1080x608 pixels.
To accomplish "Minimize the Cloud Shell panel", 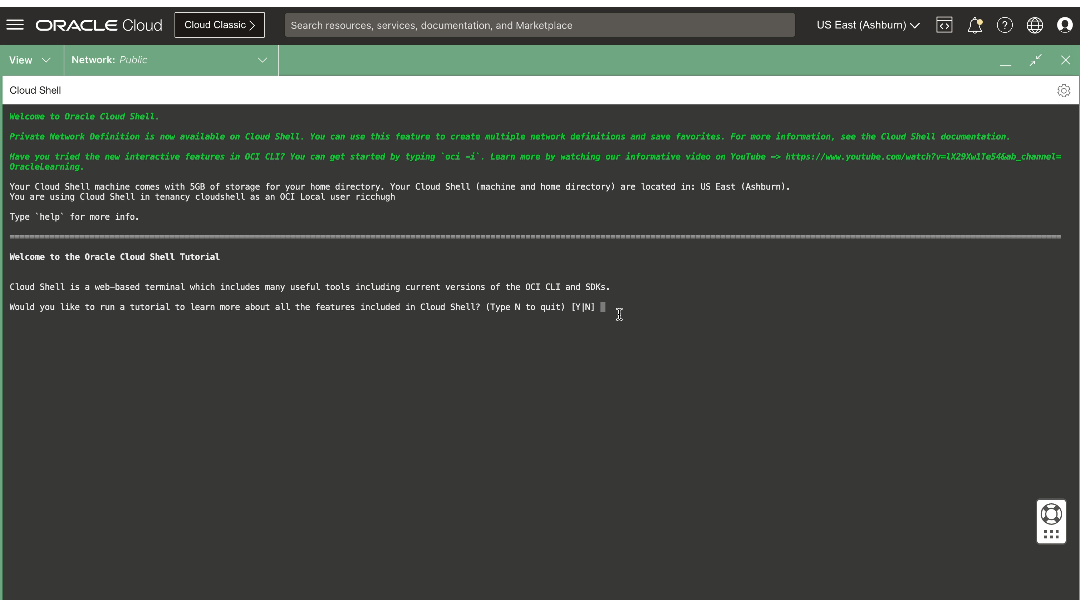I will [1006, 60].
